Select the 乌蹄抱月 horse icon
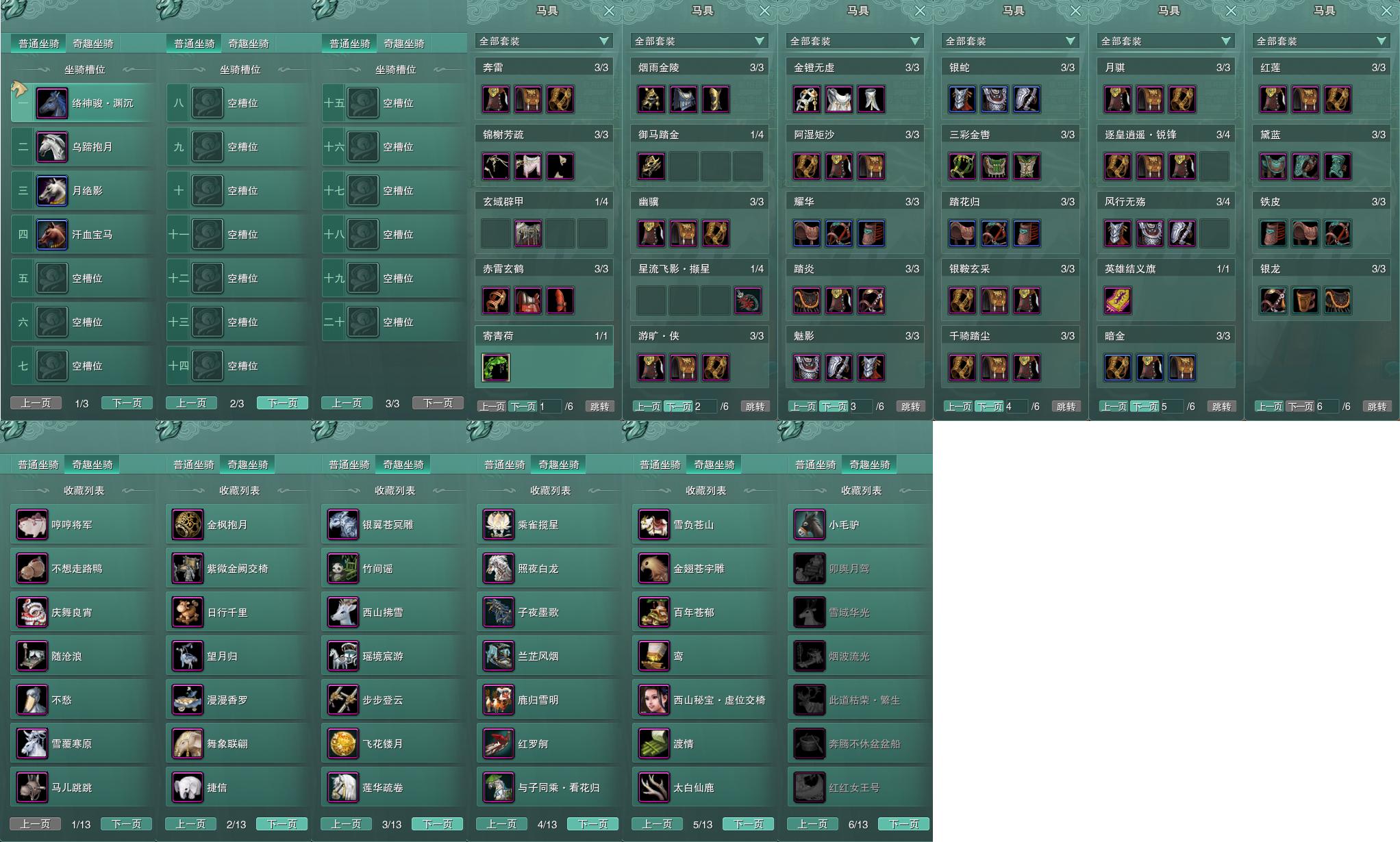The height and width of the screenshot is (842, 1400). pos(52,147)
